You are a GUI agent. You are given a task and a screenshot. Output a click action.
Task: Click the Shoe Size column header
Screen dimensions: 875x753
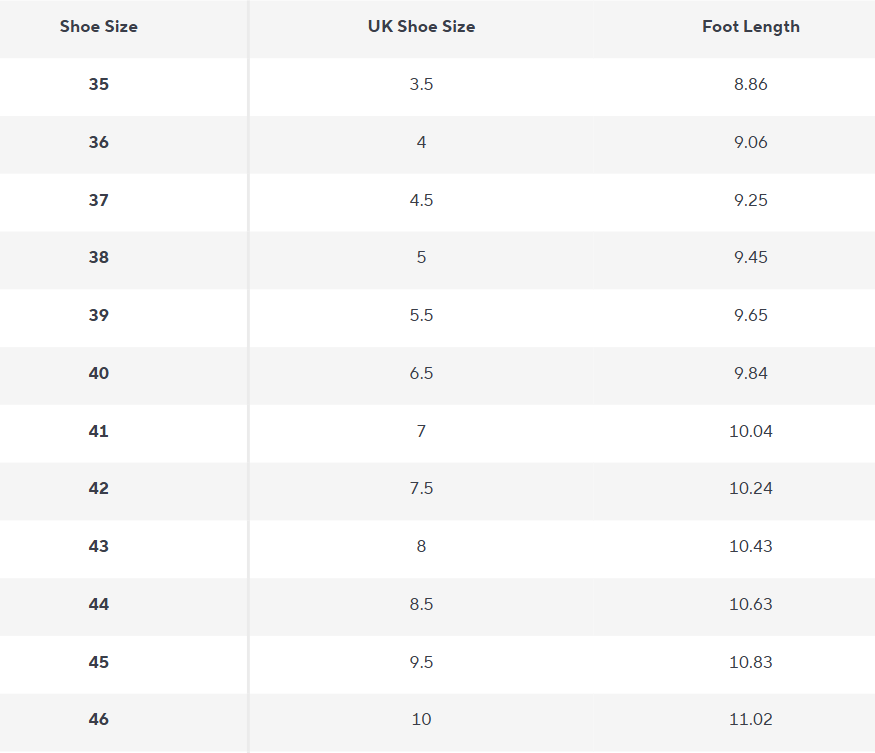pyautogui.click(x=99, y=27)
